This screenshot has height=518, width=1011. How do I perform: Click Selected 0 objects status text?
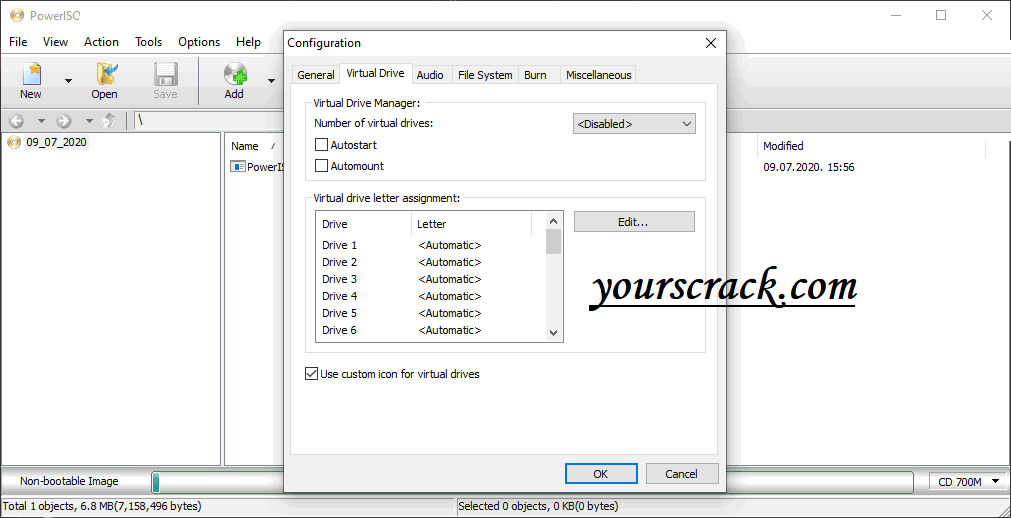[538, 506]
